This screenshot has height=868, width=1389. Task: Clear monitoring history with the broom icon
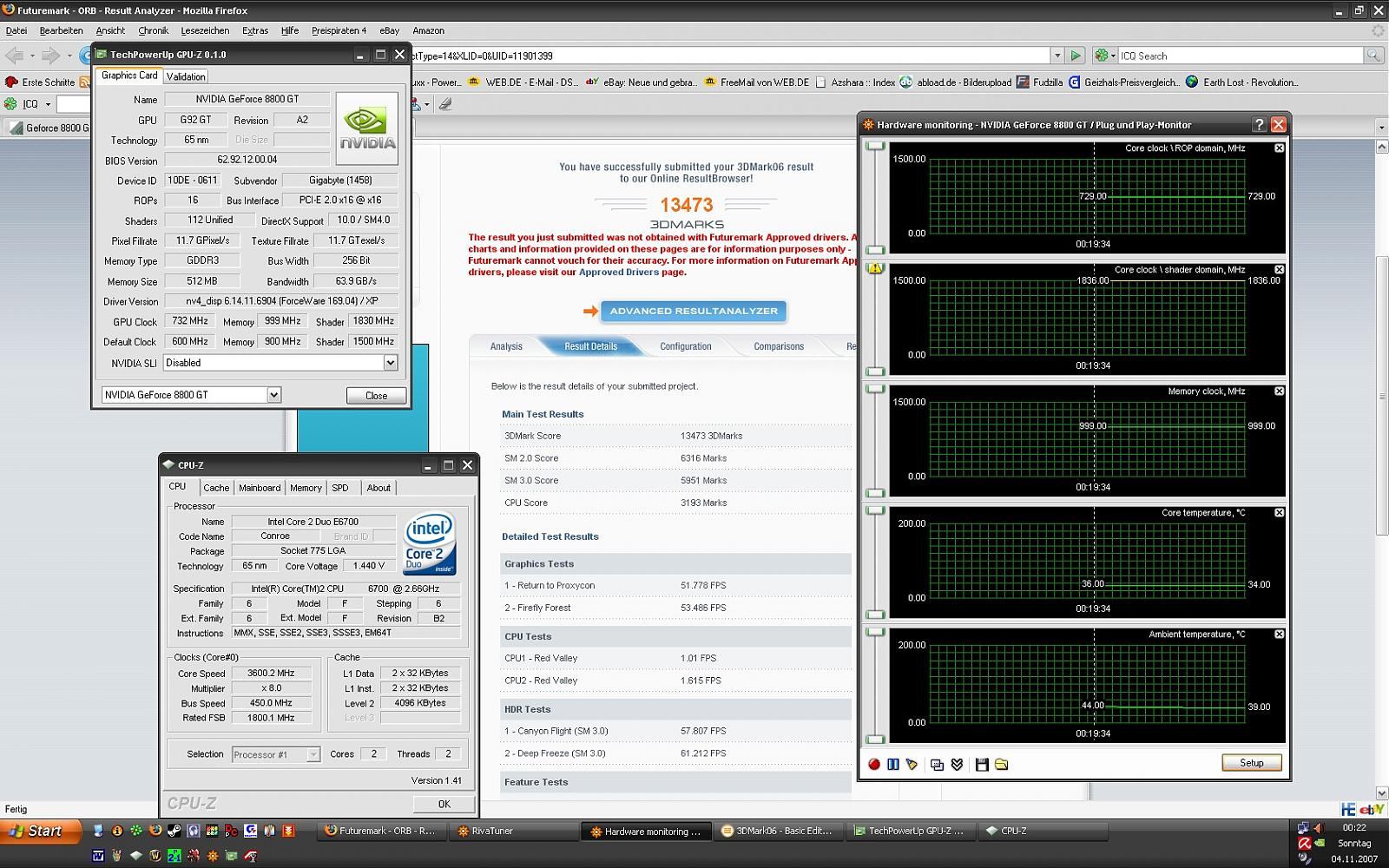pyautogui.click(x=912, y=764)
